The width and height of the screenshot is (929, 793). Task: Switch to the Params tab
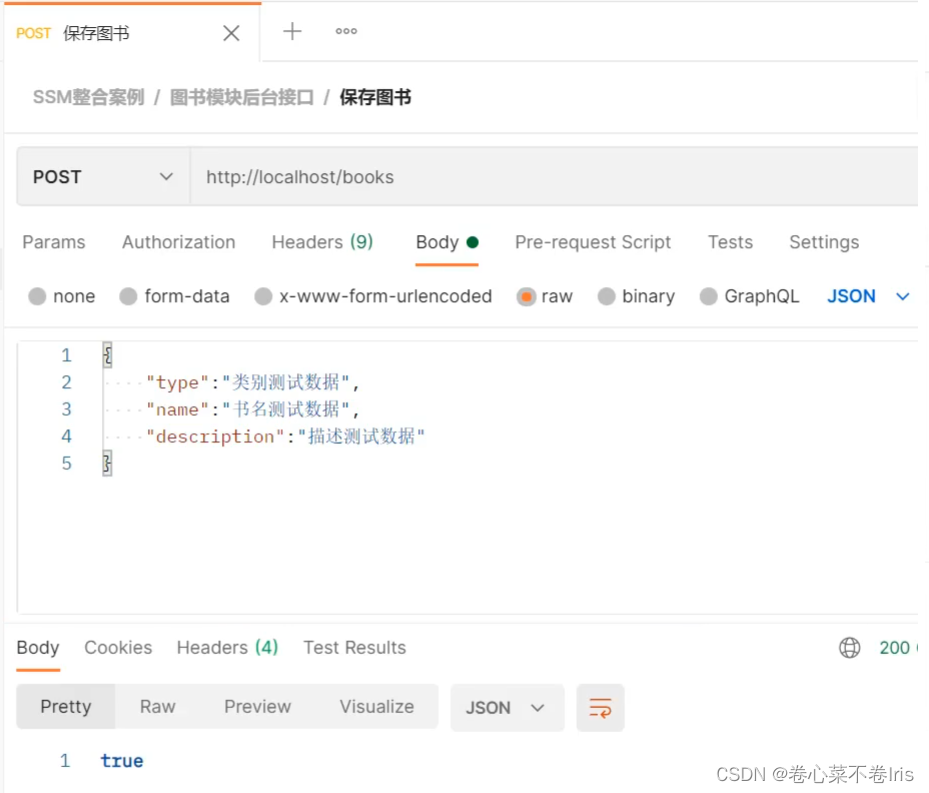point(54,242)
